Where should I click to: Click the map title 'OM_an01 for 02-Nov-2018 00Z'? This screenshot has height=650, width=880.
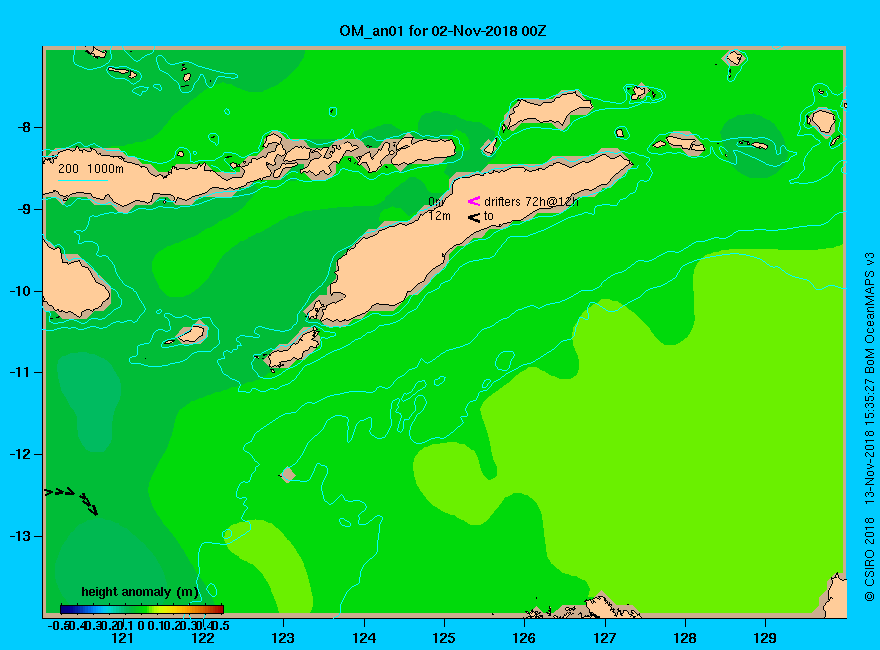pyautogui.click(x=442, y=31)
